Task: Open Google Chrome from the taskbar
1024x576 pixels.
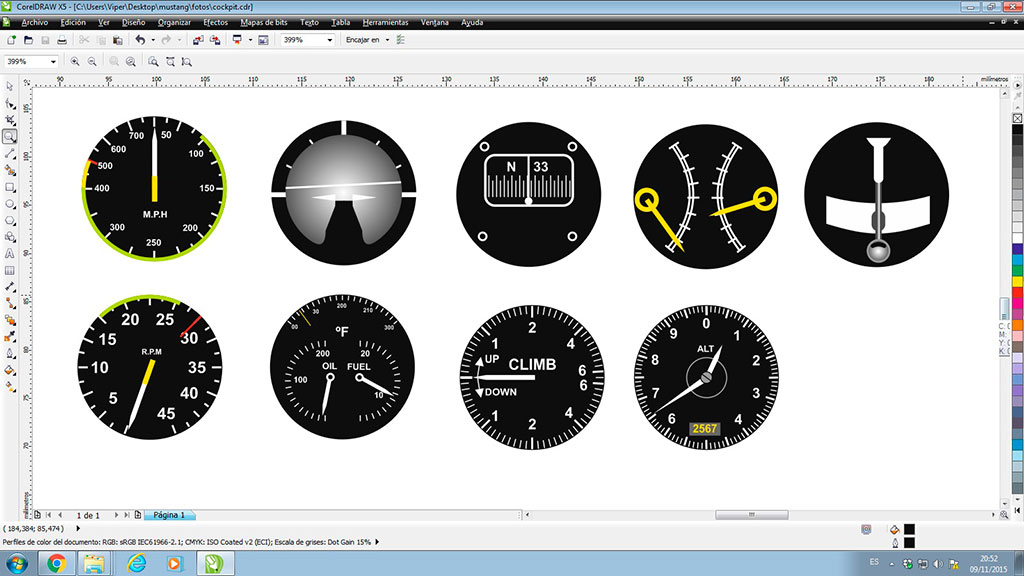Action: click(56, 563)
